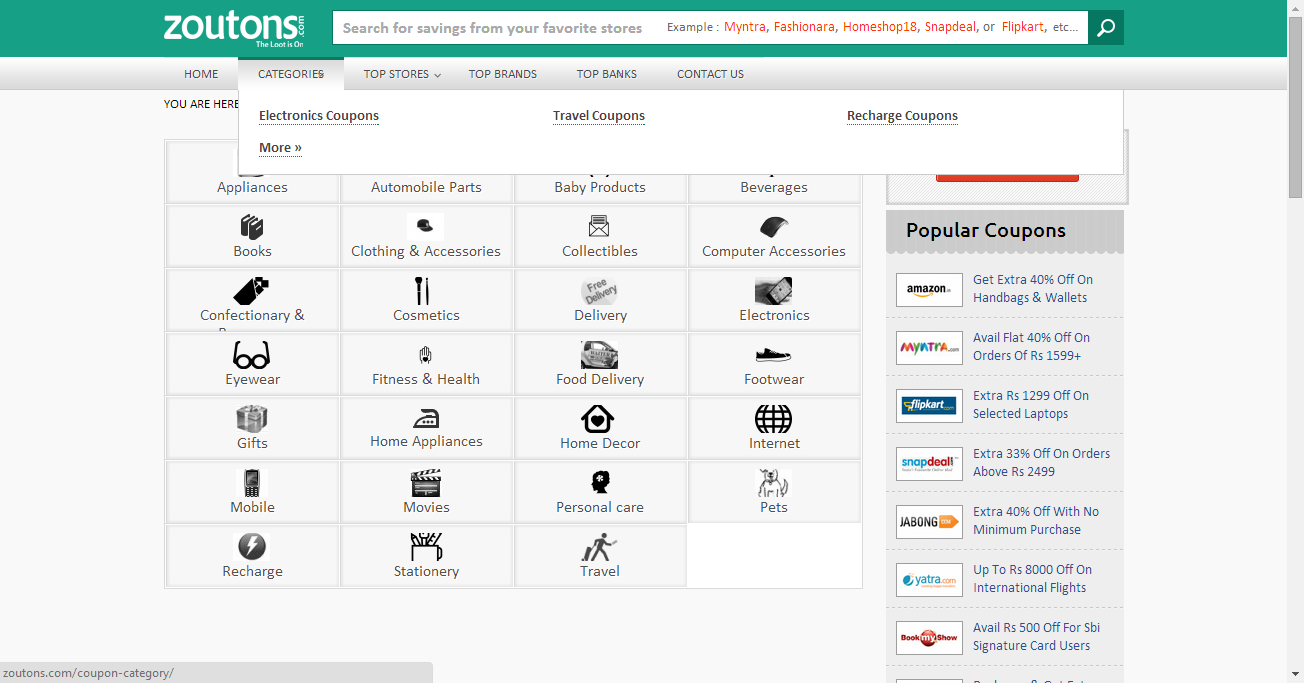Click the Snapdeal logo thumbnail

coord(929,464)
